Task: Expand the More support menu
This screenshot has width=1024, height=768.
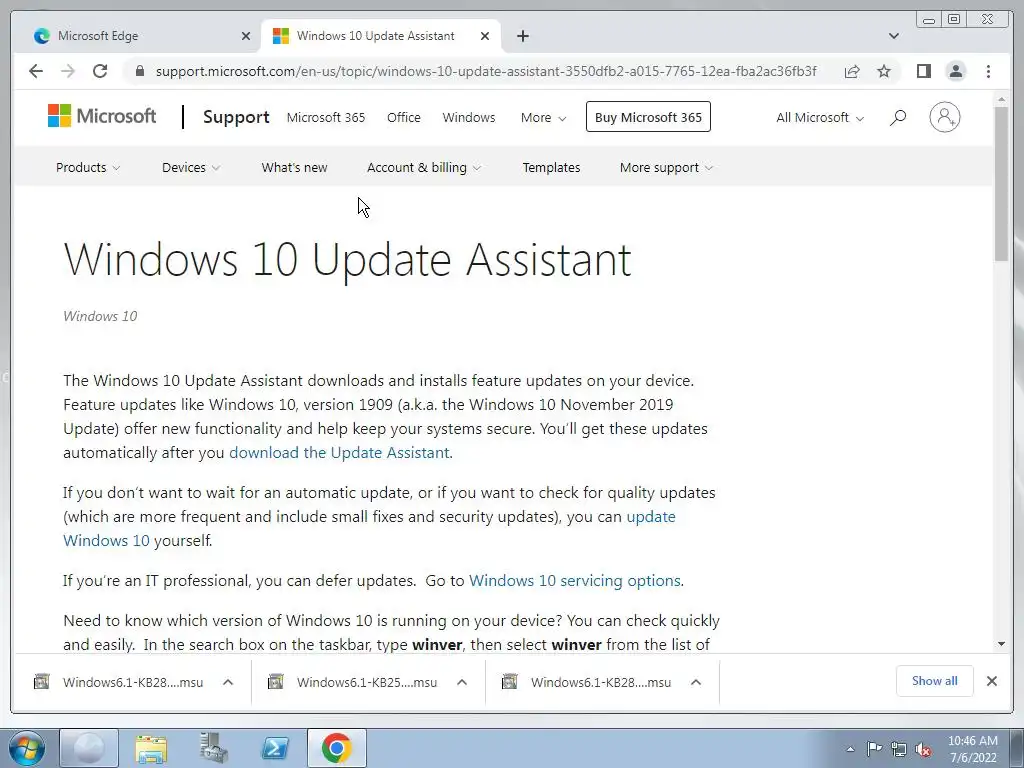Action: click(666, 167)
